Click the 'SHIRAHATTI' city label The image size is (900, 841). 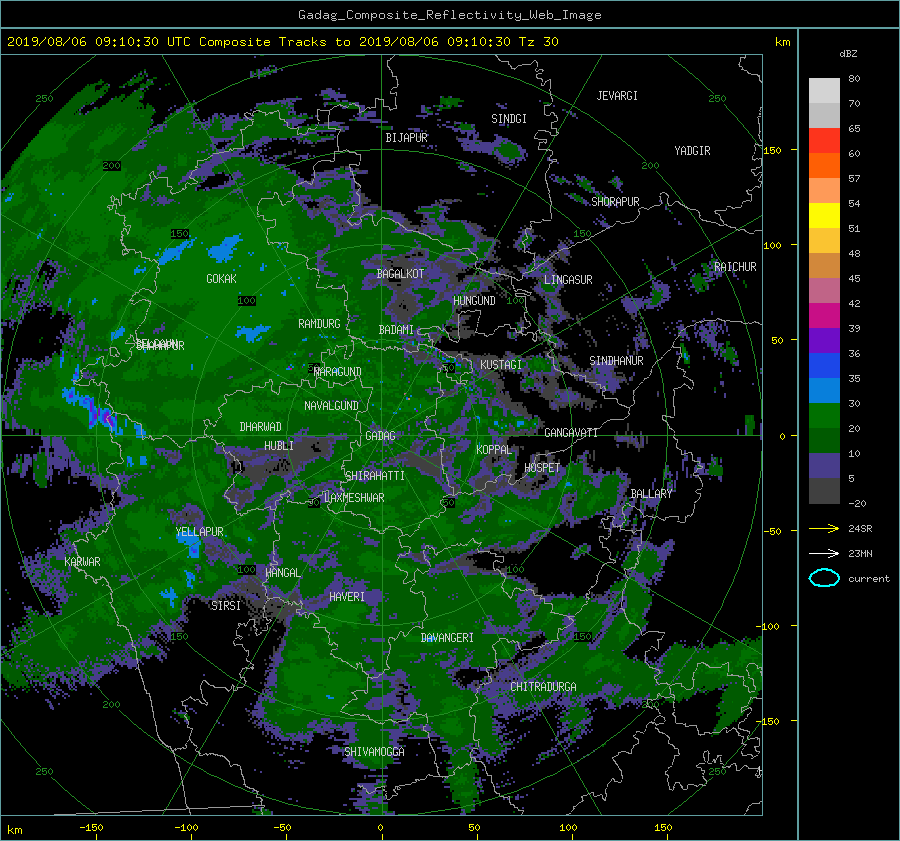coord(375,476)
